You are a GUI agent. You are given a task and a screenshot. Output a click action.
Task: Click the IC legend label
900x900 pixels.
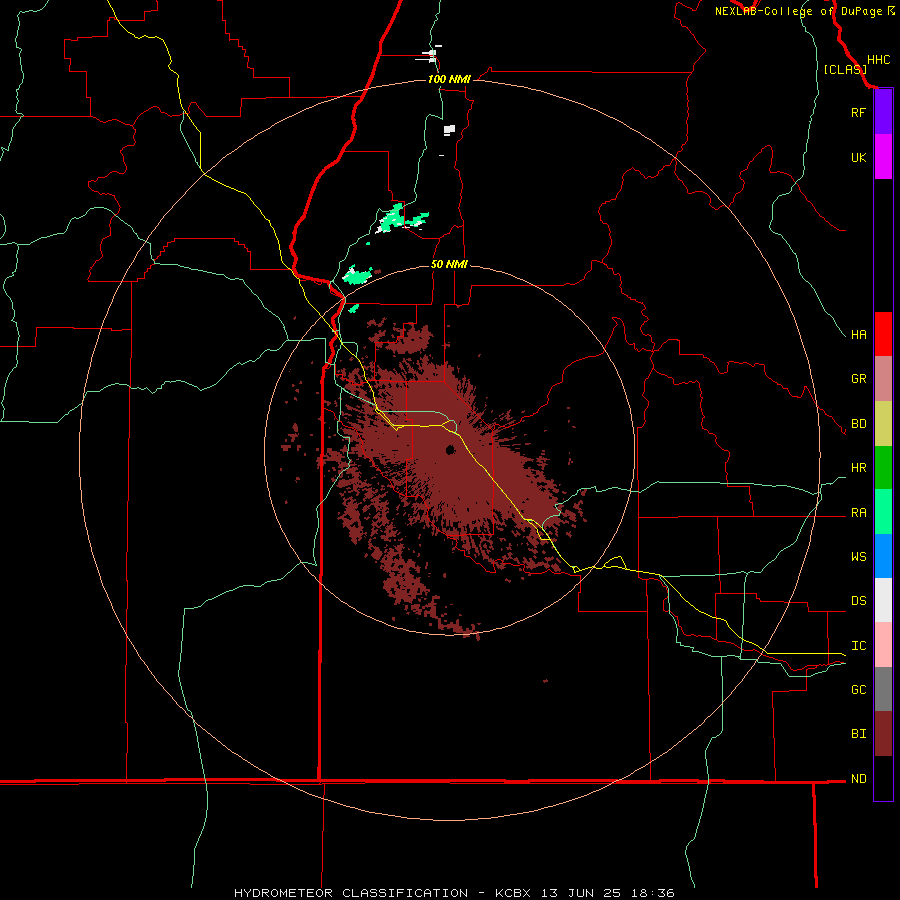[858, 646]
